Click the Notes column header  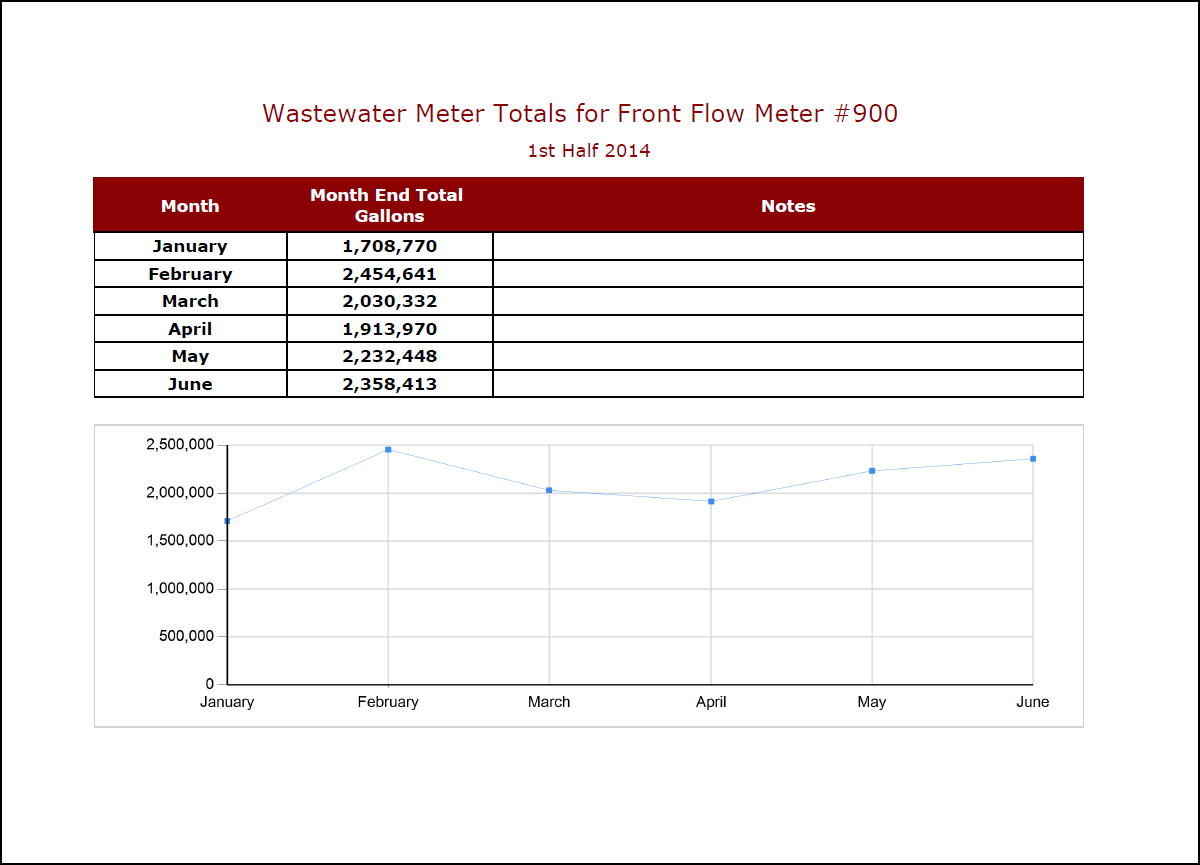tap(788, 206)
